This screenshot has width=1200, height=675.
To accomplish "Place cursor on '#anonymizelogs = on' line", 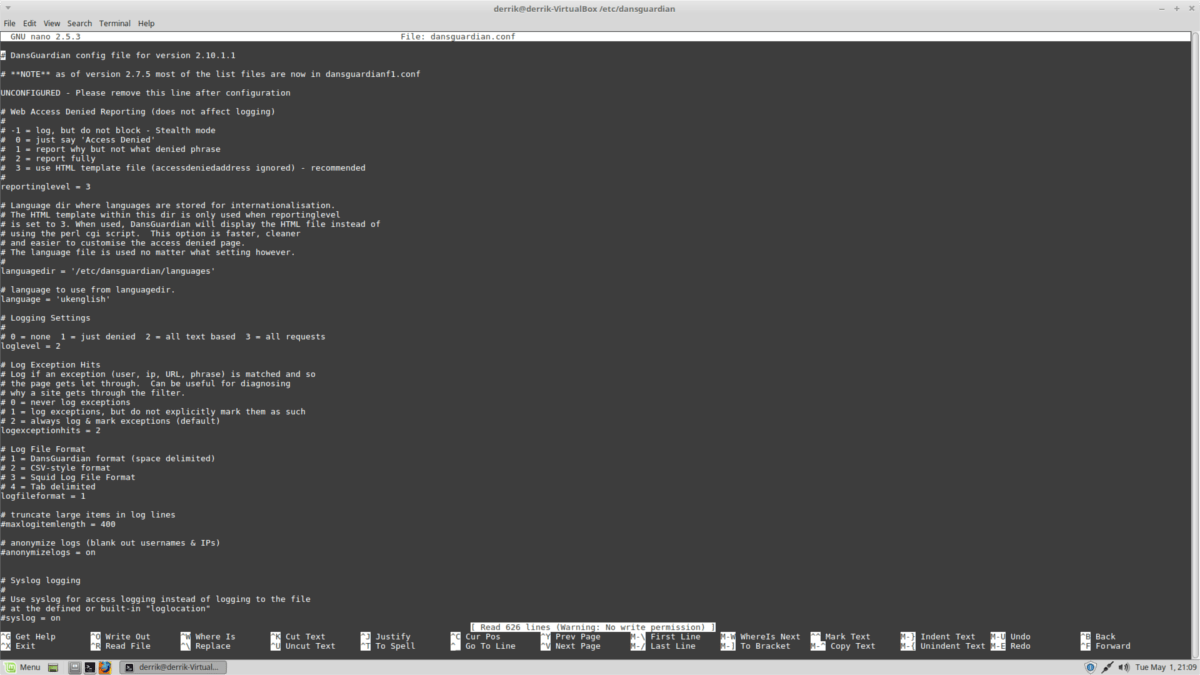I will pos(48,552).
